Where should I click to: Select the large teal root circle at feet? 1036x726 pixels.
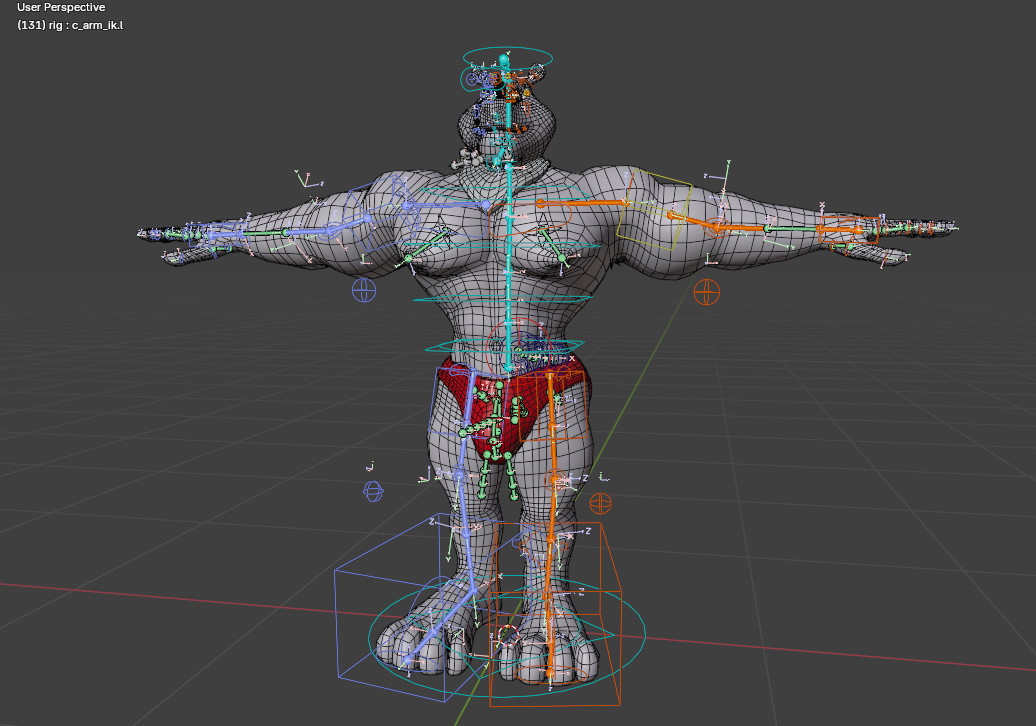pos(507,637)
